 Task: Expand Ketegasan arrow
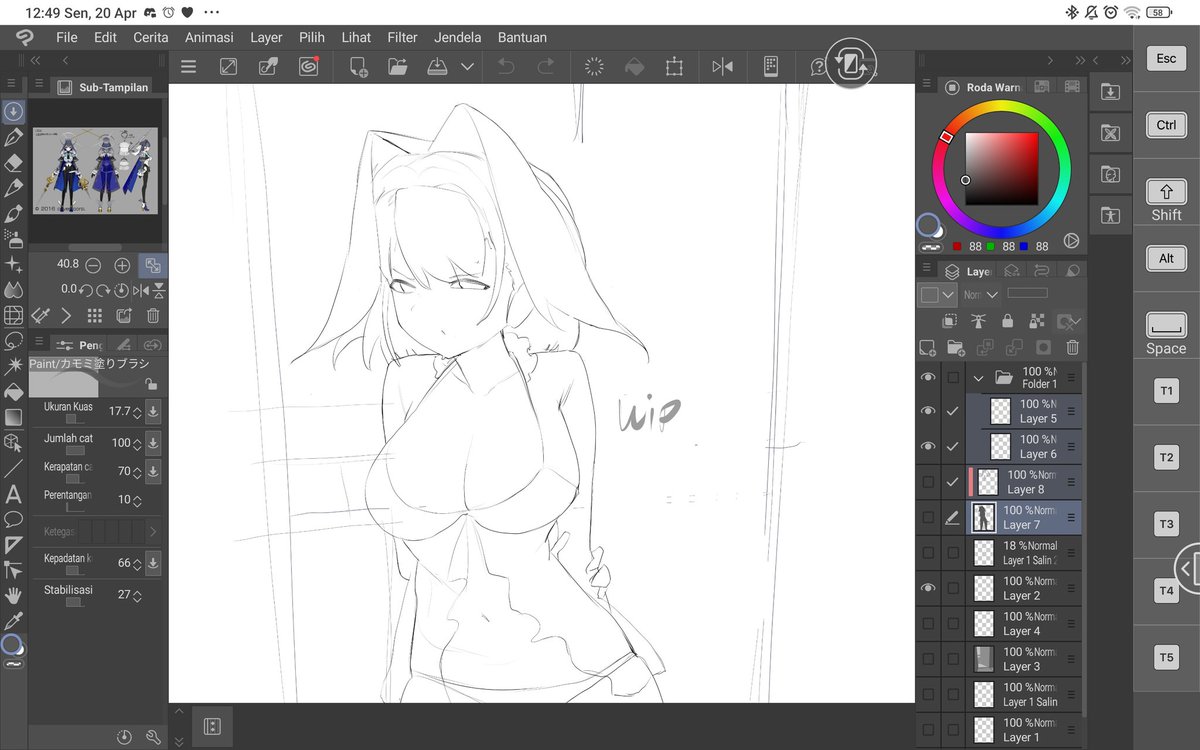click(152, 532)
